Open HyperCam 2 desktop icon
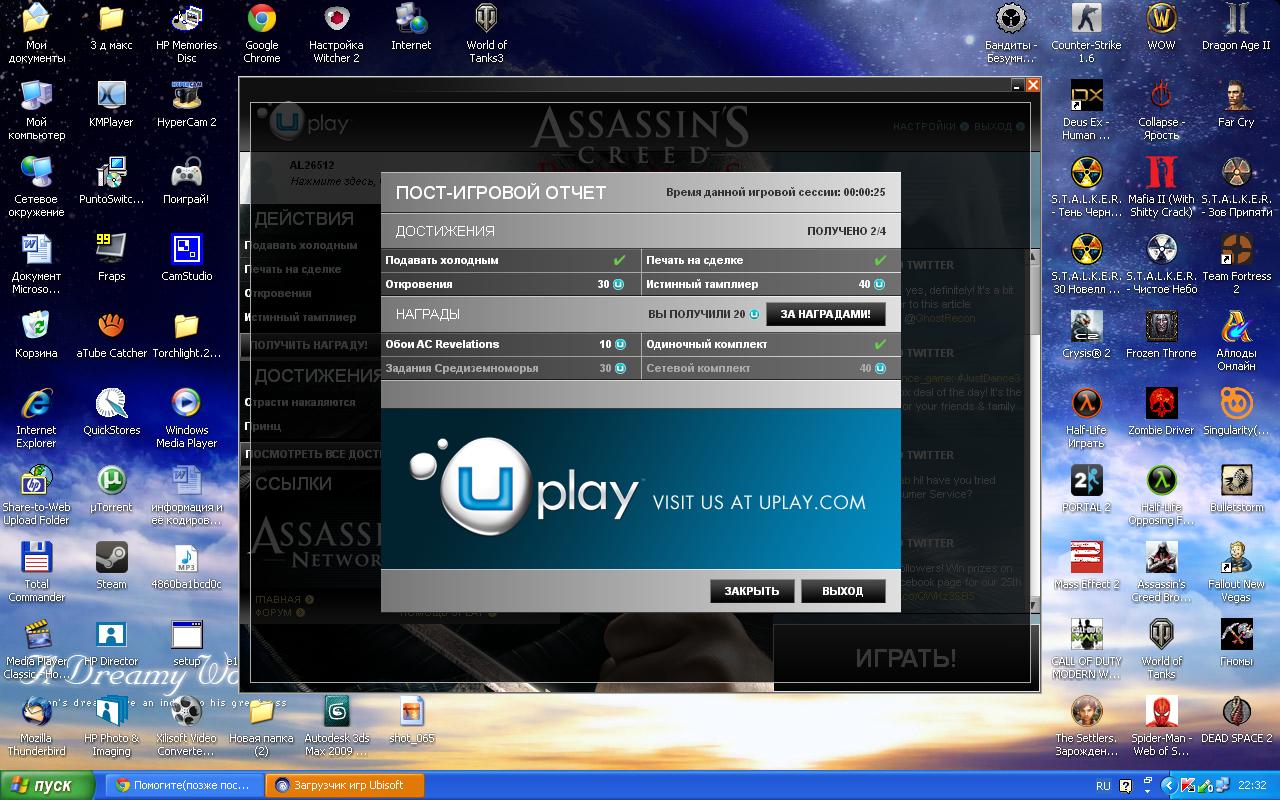The image size is (1280, 800). click(x=187, y=104)
